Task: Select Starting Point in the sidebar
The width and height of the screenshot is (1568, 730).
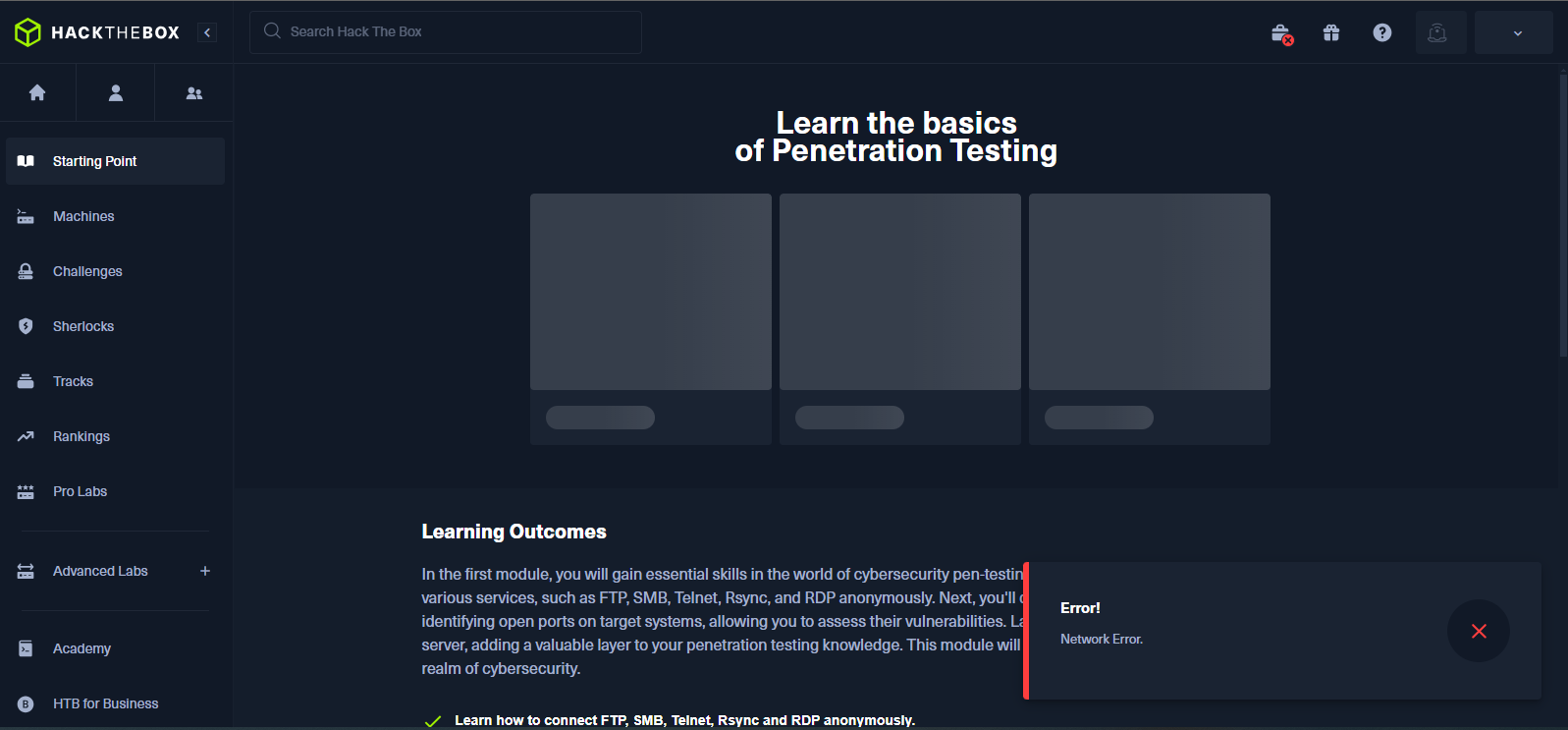Action: (115, 161)
